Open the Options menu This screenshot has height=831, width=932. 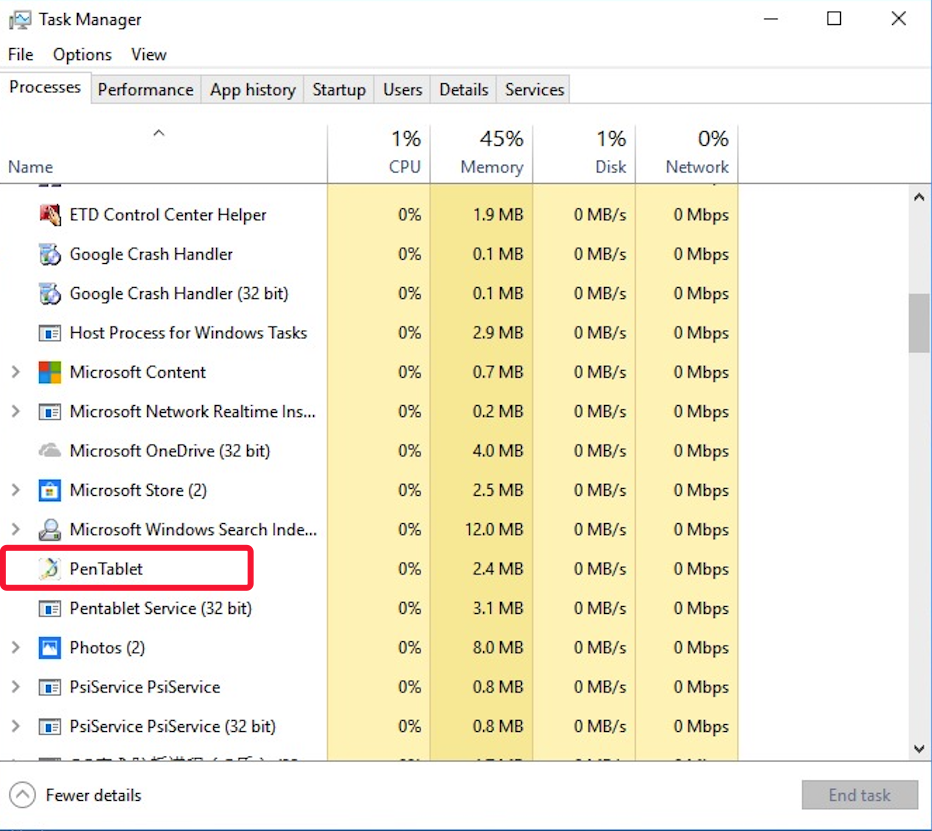click(82, 55)
